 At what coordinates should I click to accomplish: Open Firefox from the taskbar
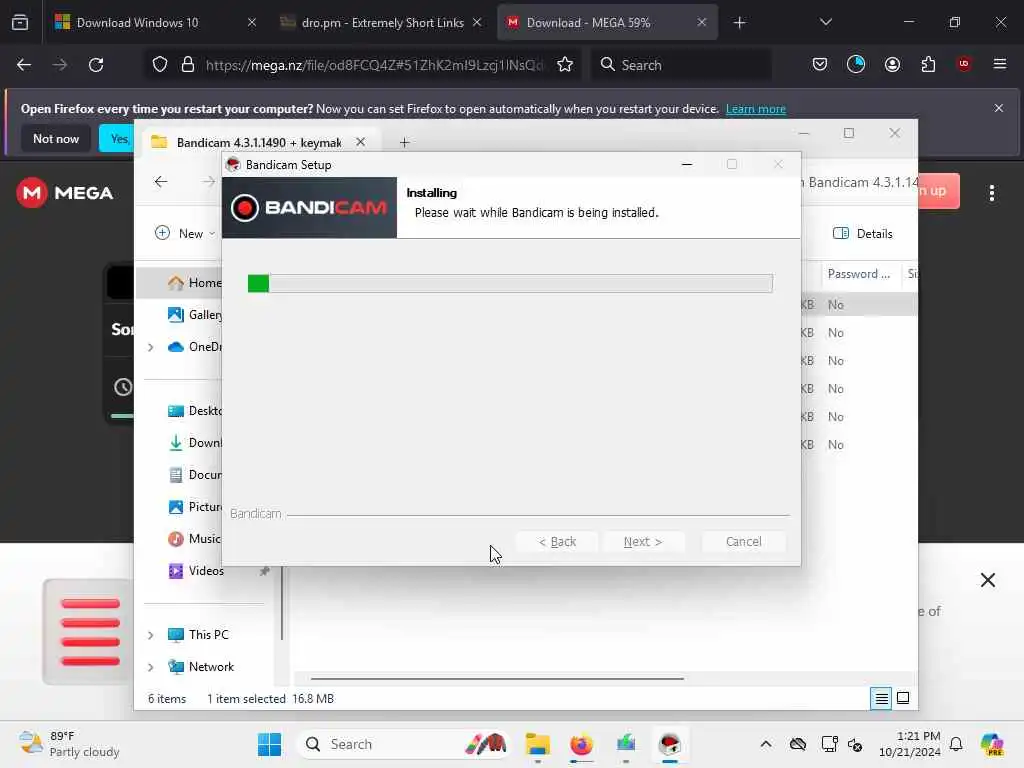(x=581, y=744)
